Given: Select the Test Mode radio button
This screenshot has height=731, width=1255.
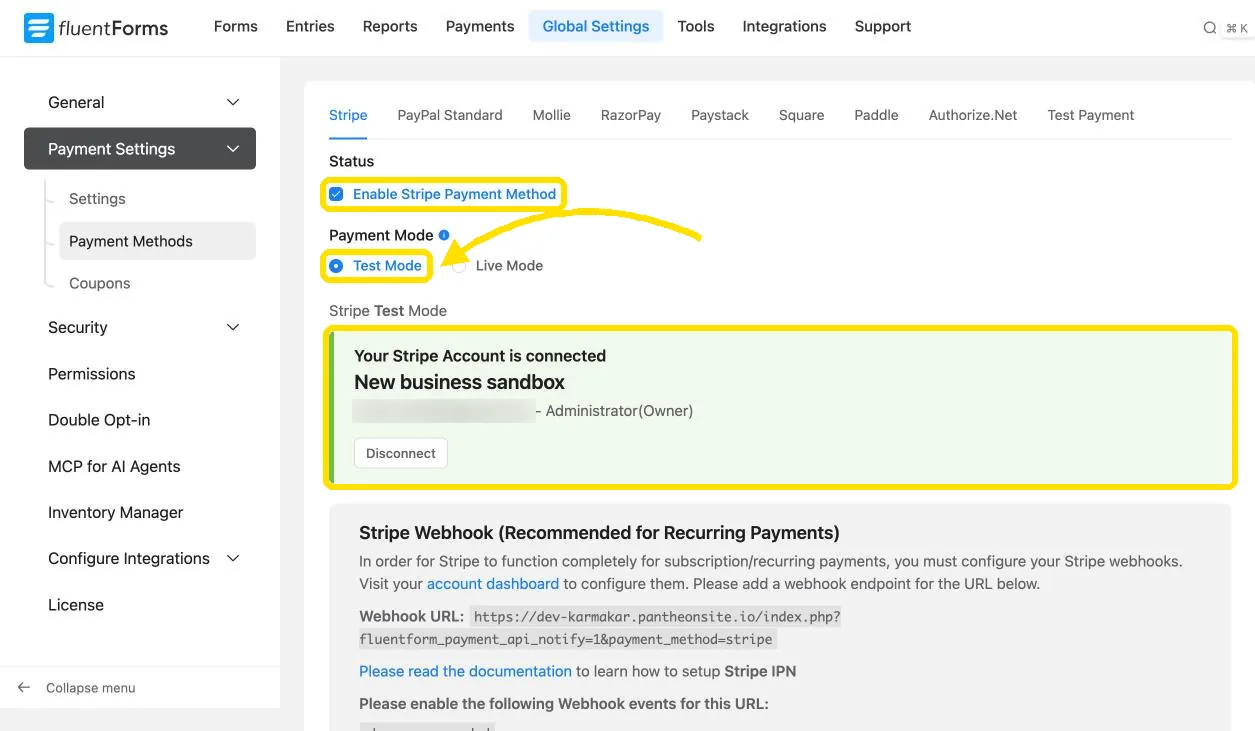Looking at the screenshot, I should click(336, 266).
